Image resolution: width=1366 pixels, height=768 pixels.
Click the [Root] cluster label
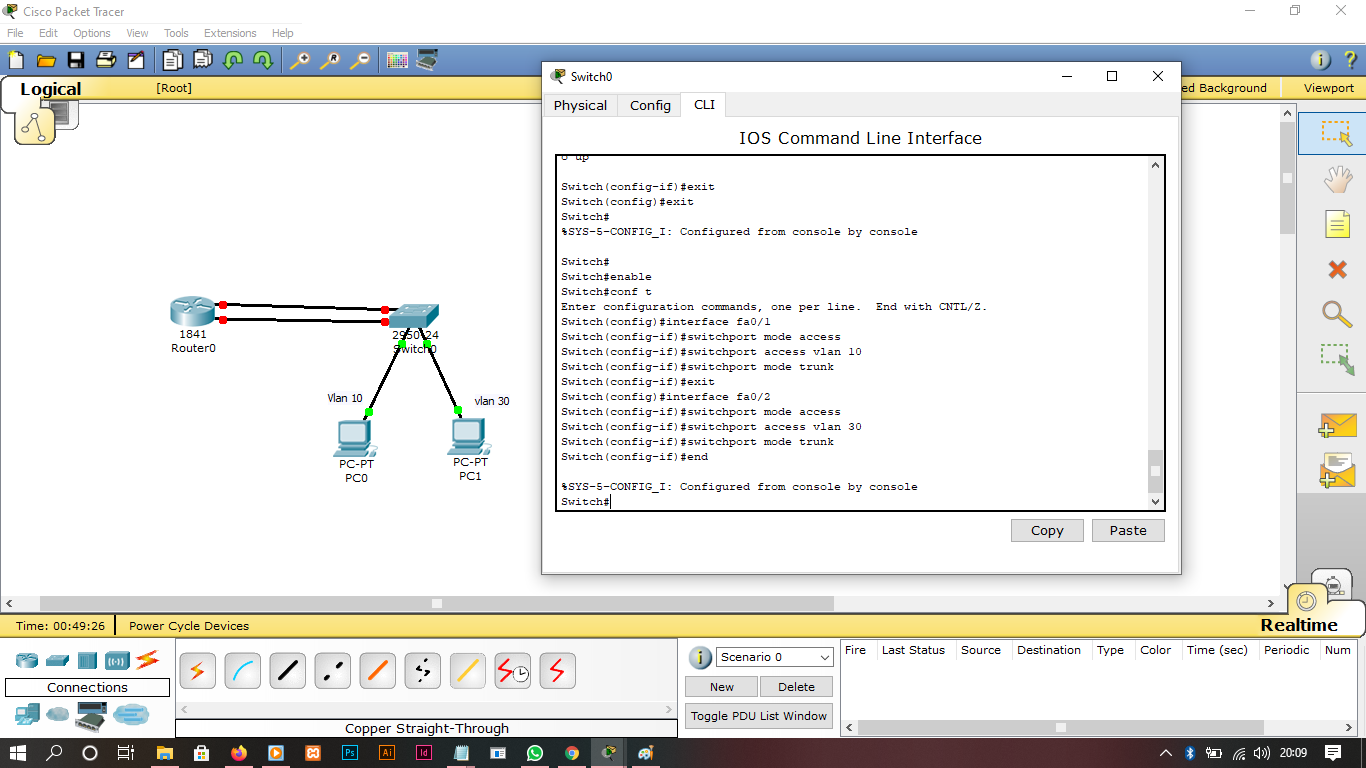pos(174,88)
